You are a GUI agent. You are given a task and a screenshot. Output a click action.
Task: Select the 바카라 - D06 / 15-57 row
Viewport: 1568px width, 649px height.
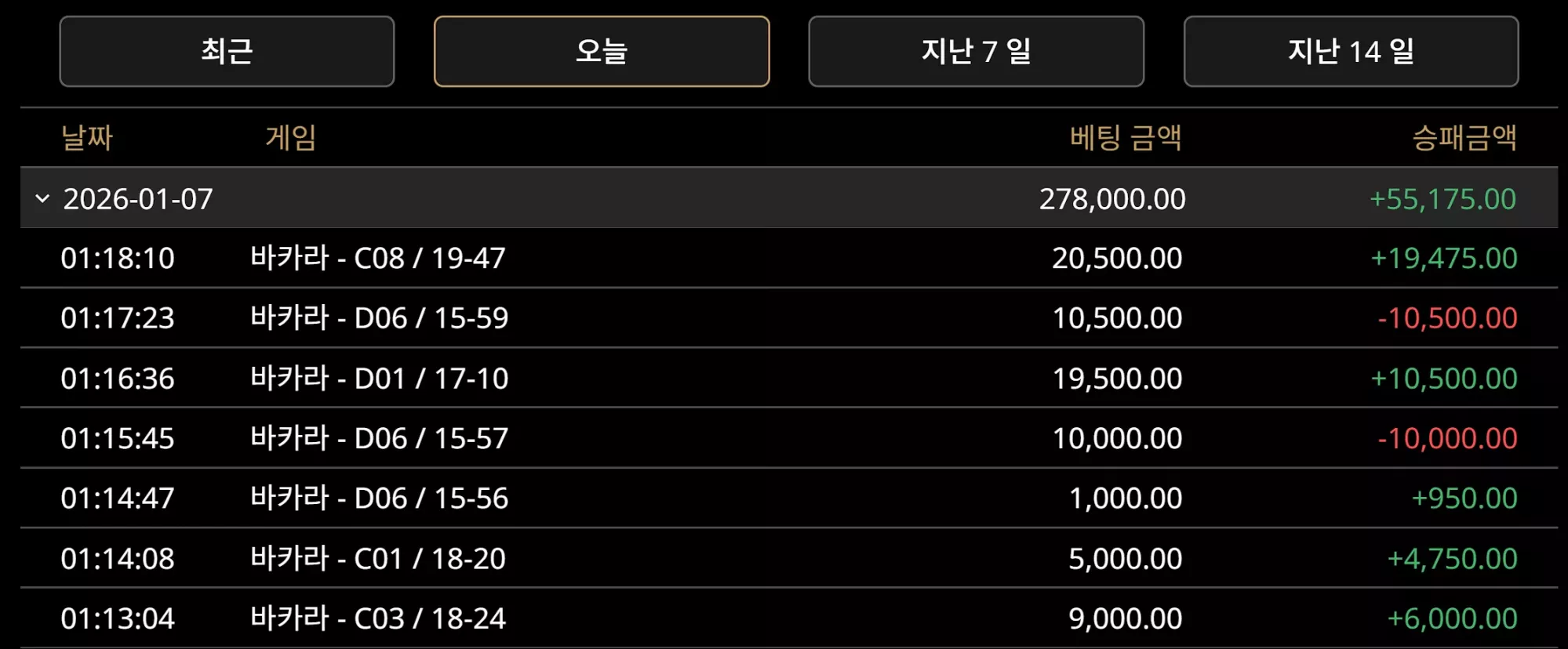click(789, 438)
